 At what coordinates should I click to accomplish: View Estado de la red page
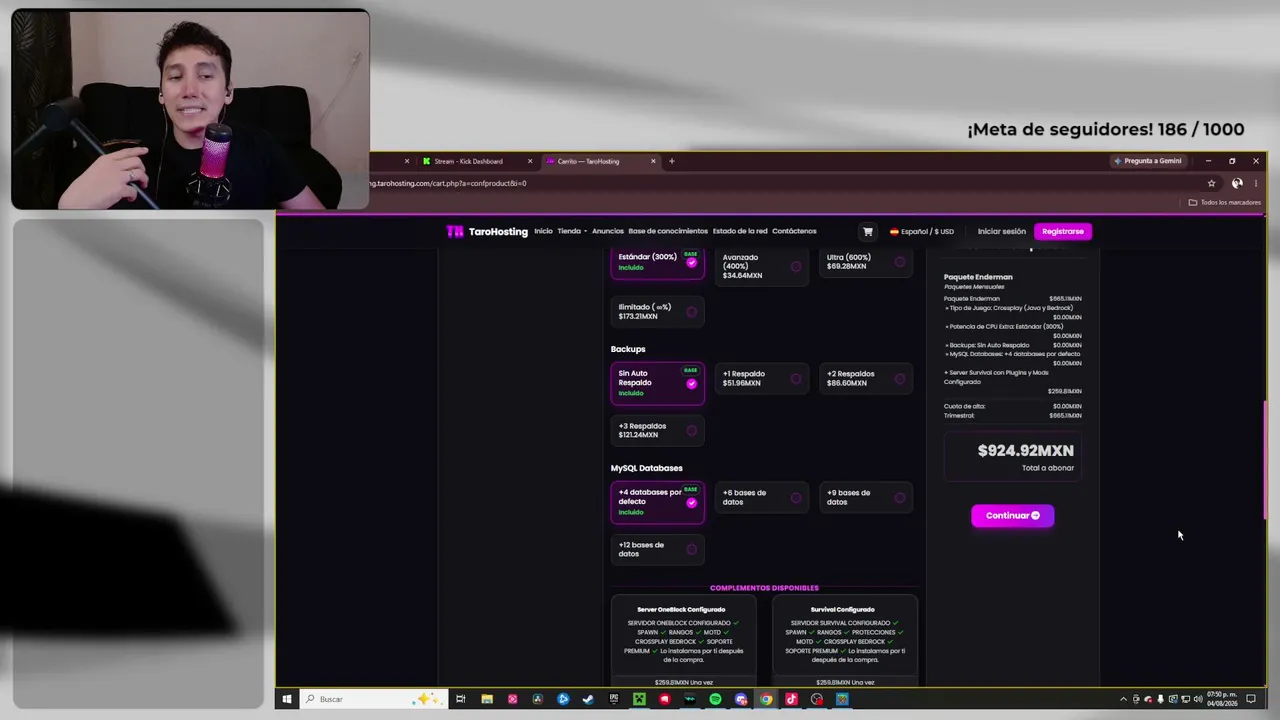click(x=740, y=231)
